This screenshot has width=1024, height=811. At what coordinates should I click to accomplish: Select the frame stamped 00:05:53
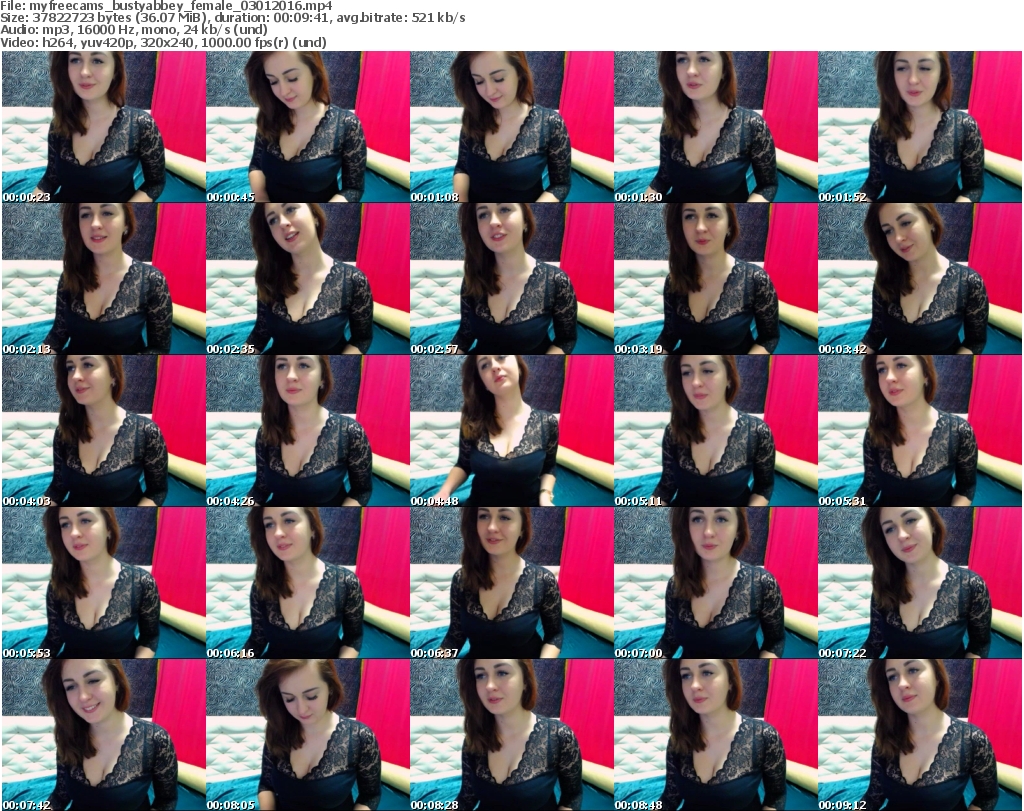click(x=104, y=583)
